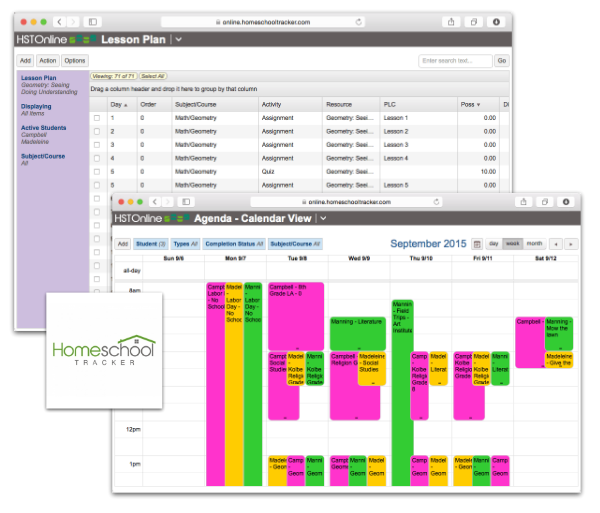This screenshot has height=513, width=600.
Task: Open Lesson Plan title dropdown chevron
Action: pyautogui.click(x=179, y=39)
